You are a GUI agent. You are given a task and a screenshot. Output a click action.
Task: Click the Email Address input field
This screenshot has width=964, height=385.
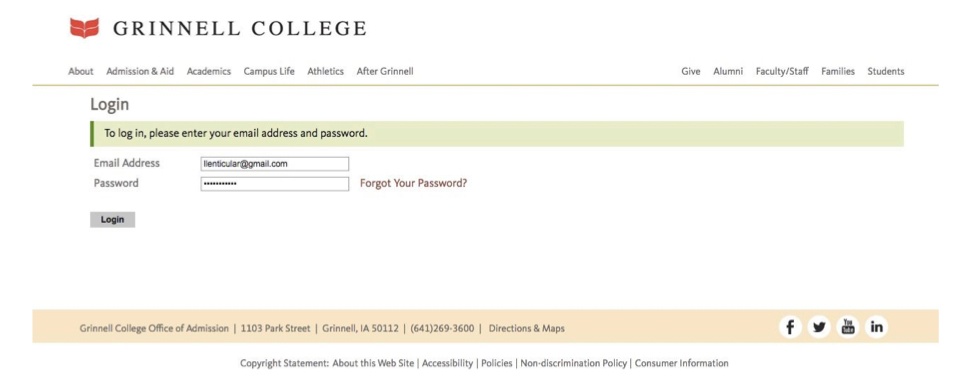pyautogui.click(x=275, y=164)
